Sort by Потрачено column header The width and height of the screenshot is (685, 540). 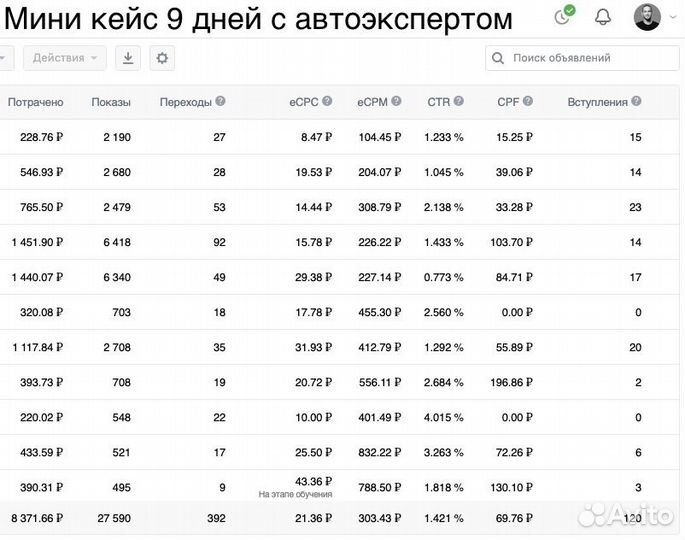tap(35, 102)
